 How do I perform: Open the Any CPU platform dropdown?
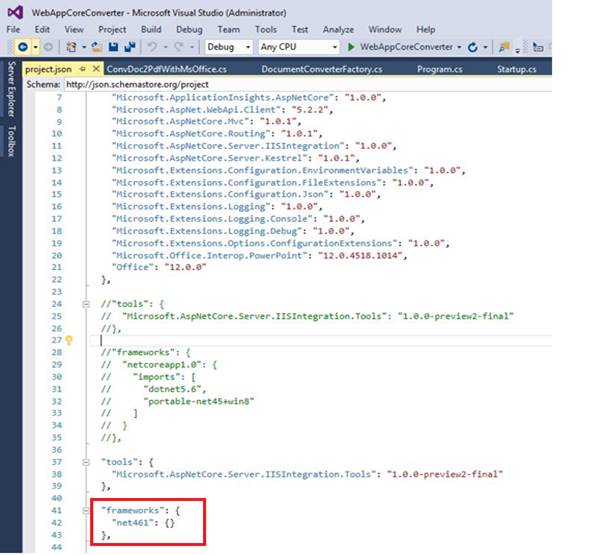pos(299,47)
